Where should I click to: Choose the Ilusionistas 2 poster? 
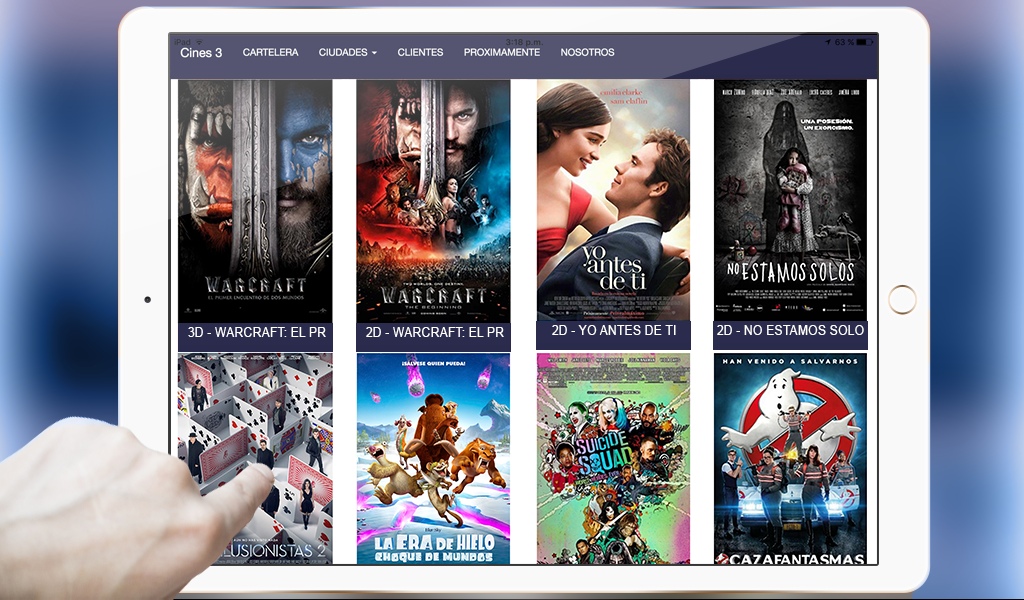(x=255, y=458)
